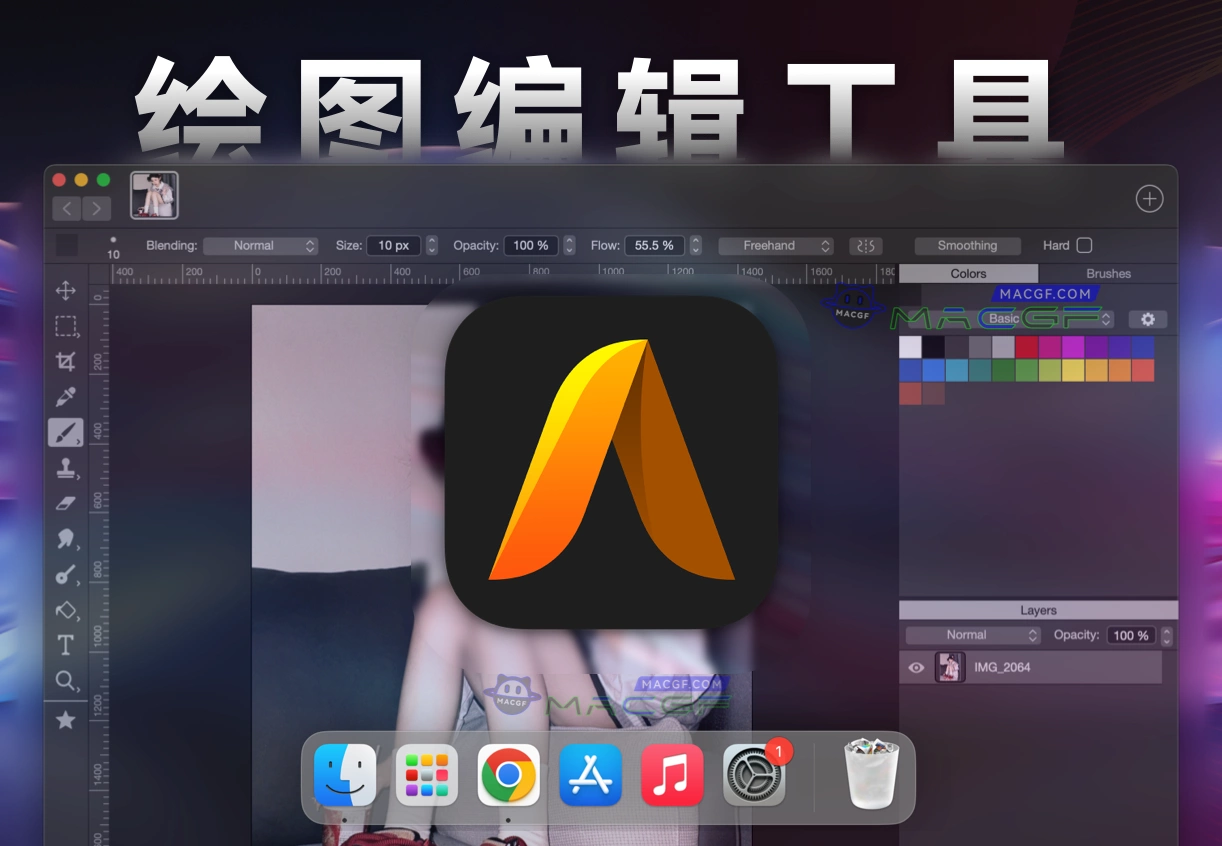Select the white color swatch
Image resolution: width=1222 pixels, height=846 pixels.
(x=910, y=347)
